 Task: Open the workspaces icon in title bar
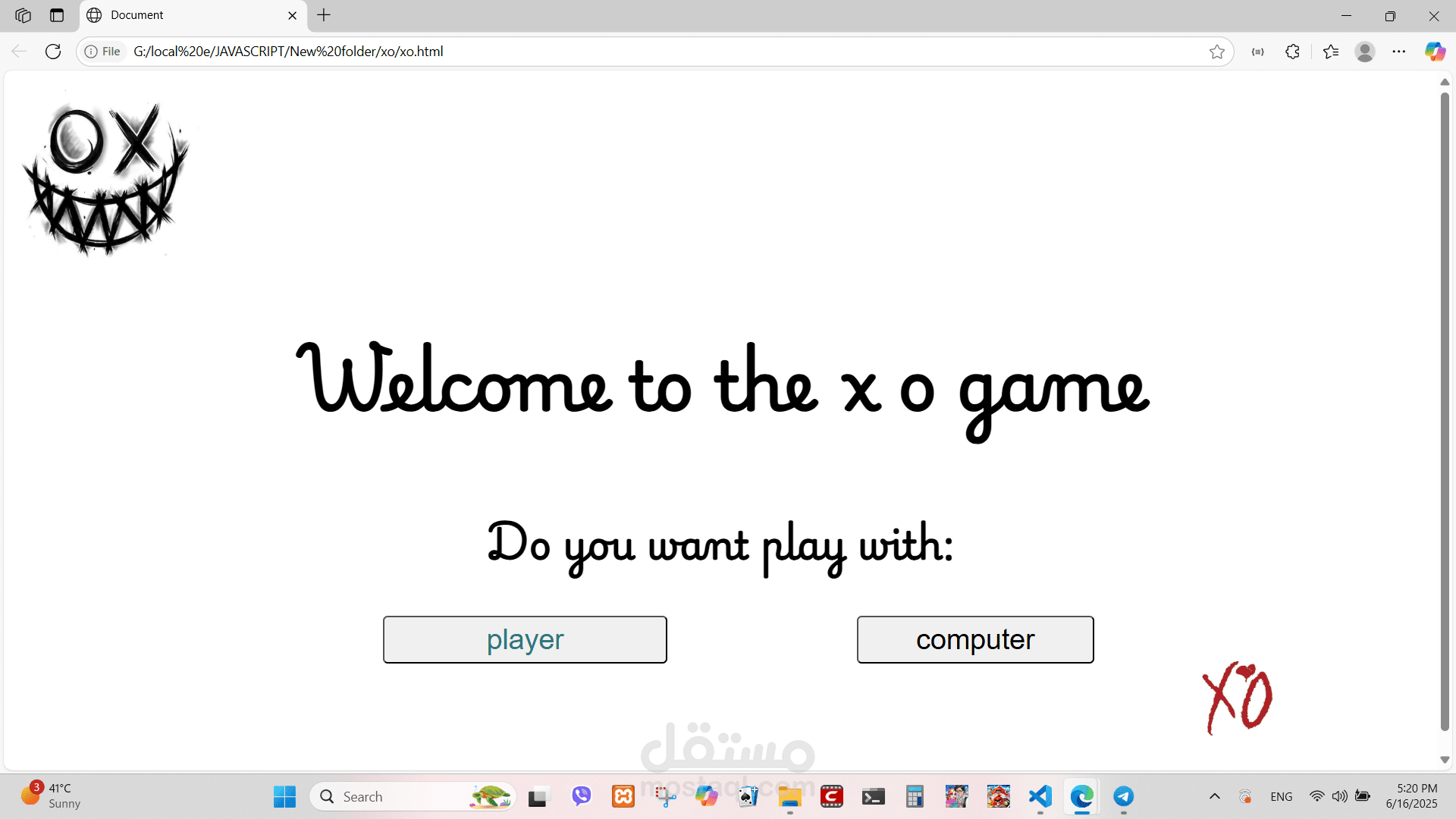pyautogui.click(x=23, y=15)
